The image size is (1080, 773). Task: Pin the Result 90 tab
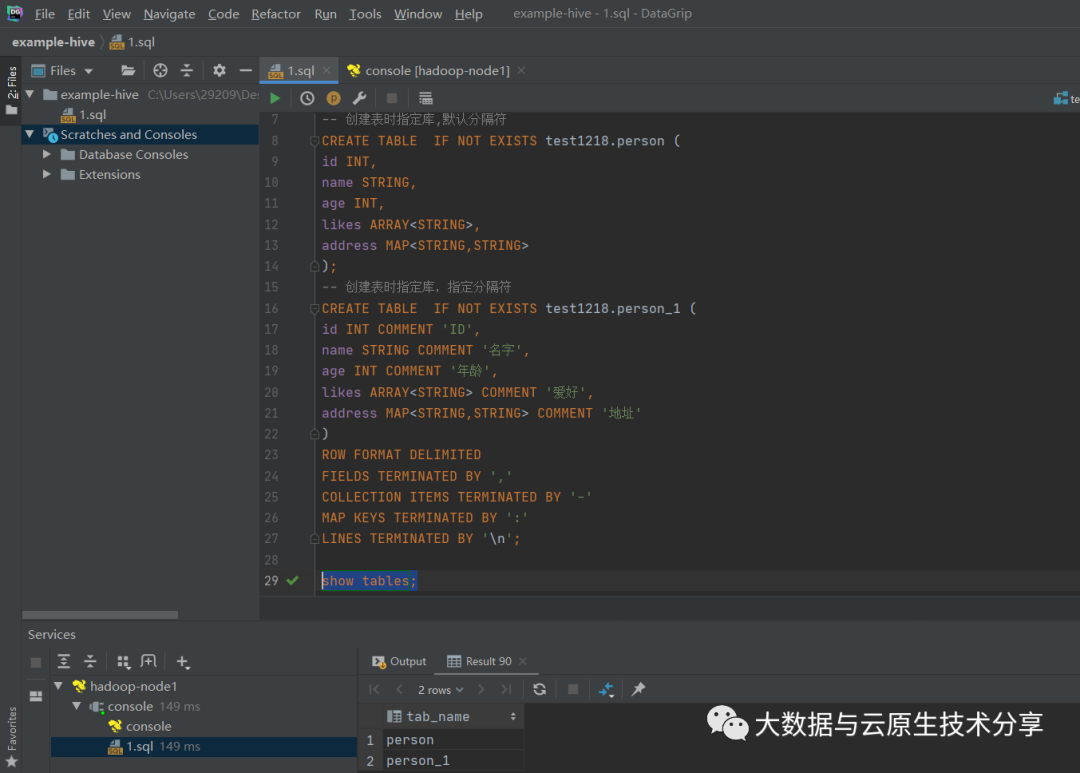639,690
